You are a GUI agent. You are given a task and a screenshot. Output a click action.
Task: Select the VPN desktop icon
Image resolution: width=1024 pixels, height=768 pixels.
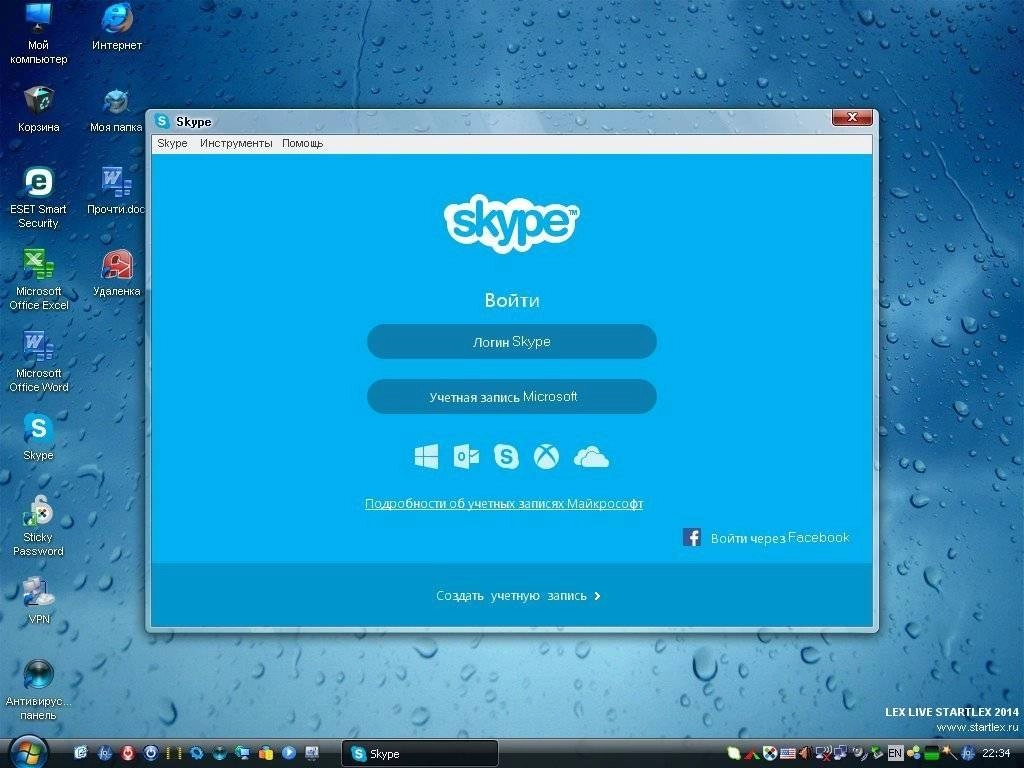39,601
